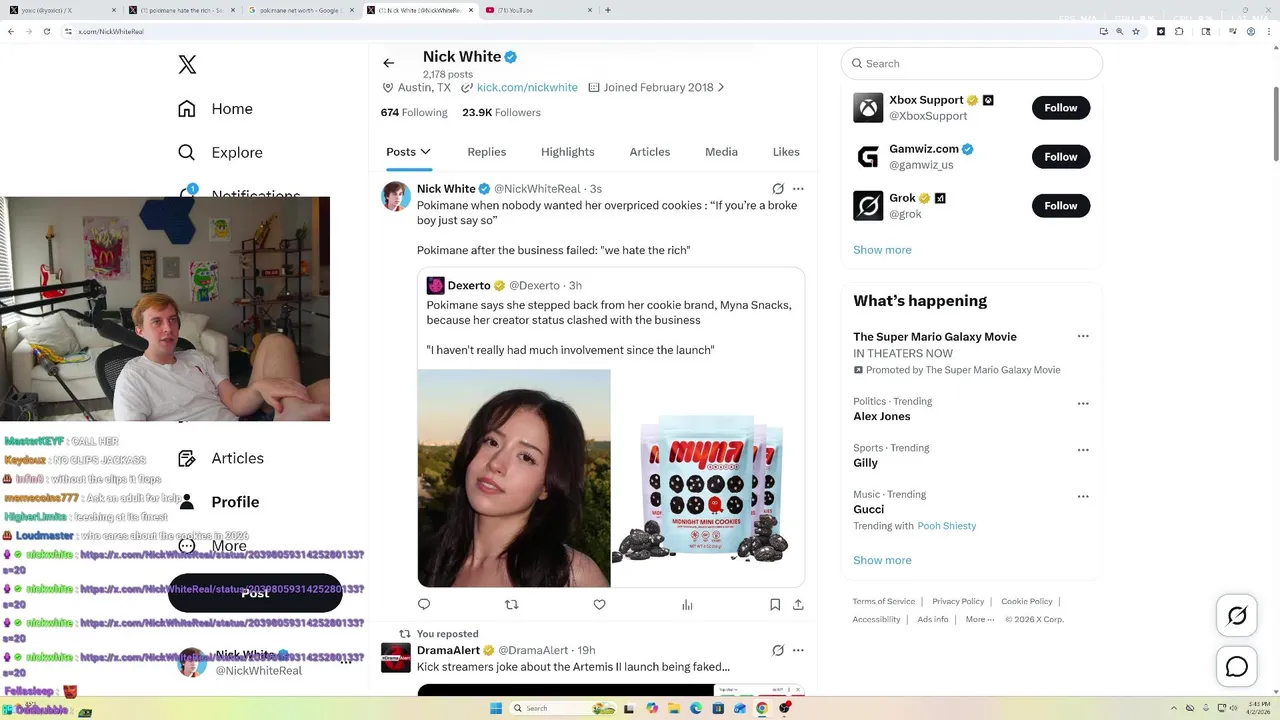Switch to the Likes tab
1280x720 pixels.
pos(786,152)
